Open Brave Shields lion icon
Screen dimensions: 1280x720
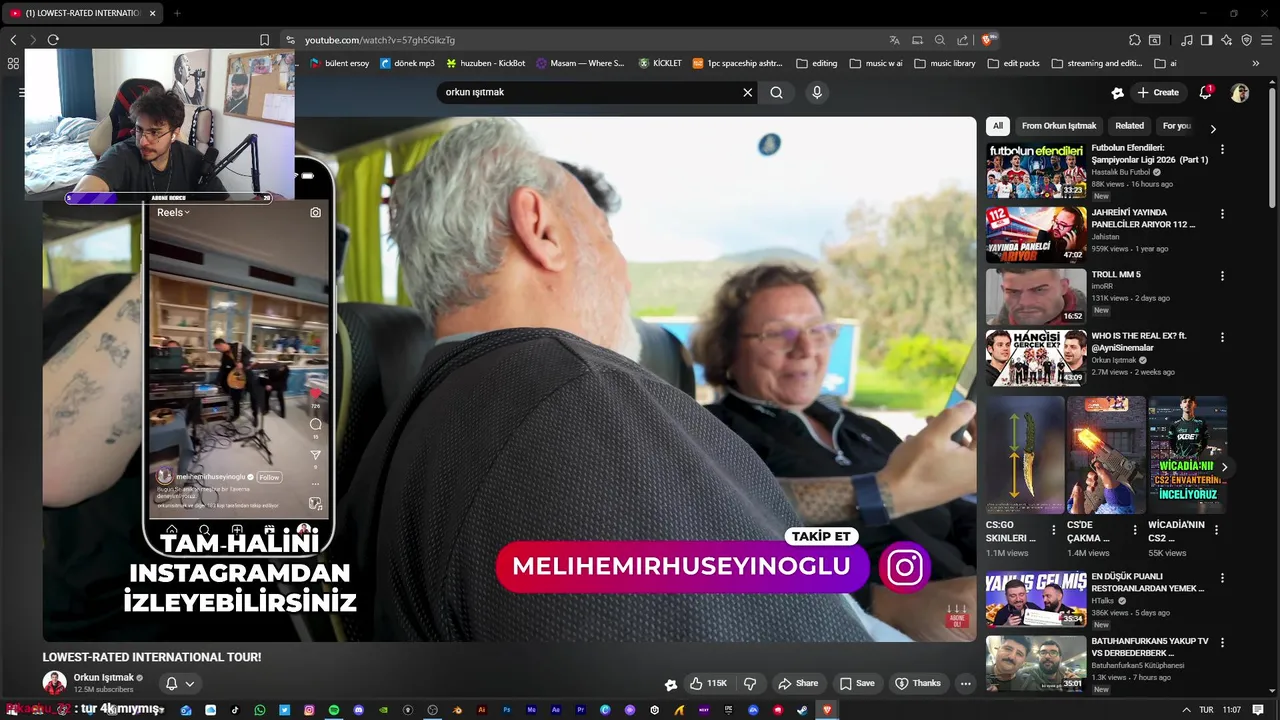tap(987, 40)
